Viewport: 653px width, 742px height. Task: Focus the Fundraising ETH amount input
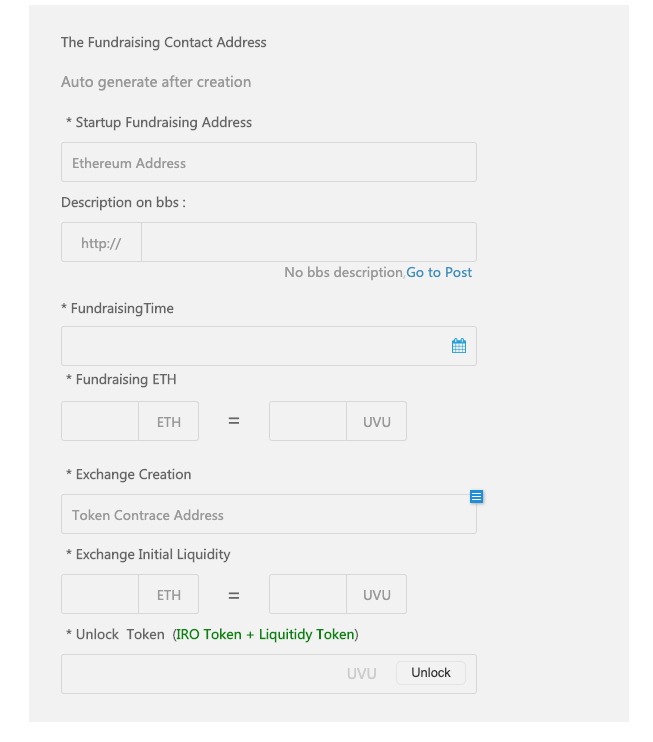pos(100,421)
